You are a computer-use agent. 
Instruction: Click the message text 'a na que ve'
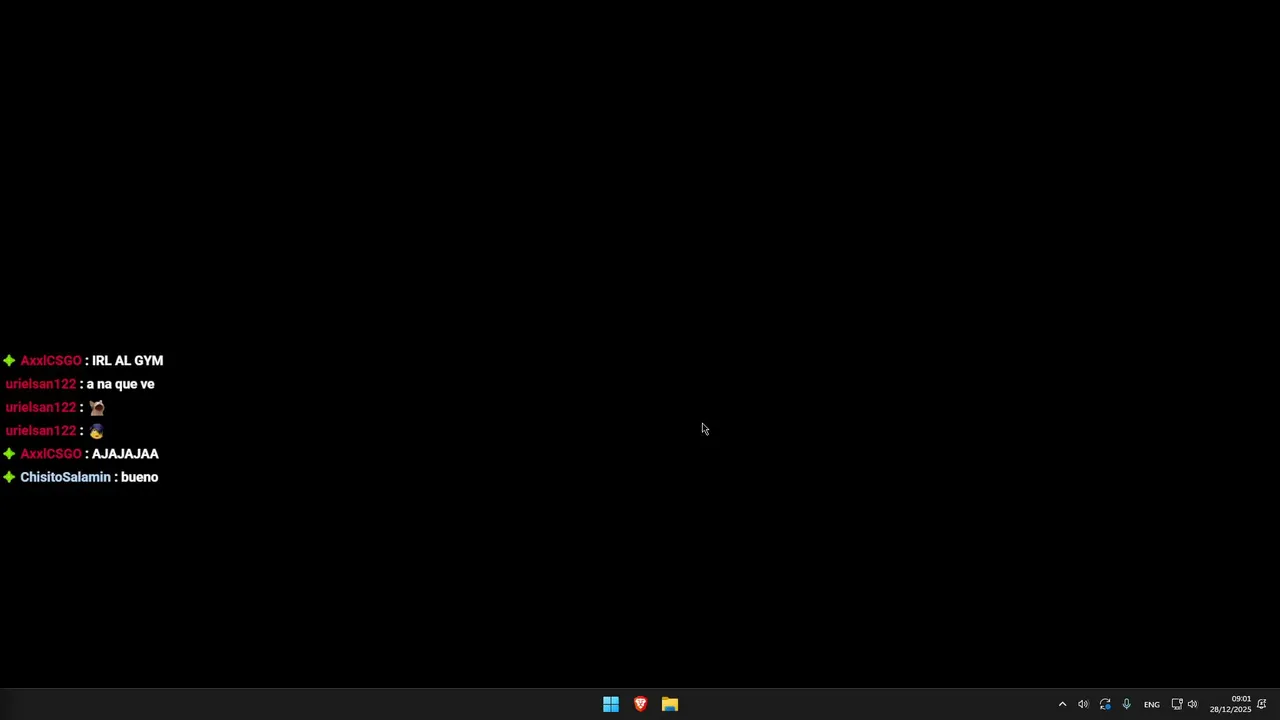[x=120, y=384]
